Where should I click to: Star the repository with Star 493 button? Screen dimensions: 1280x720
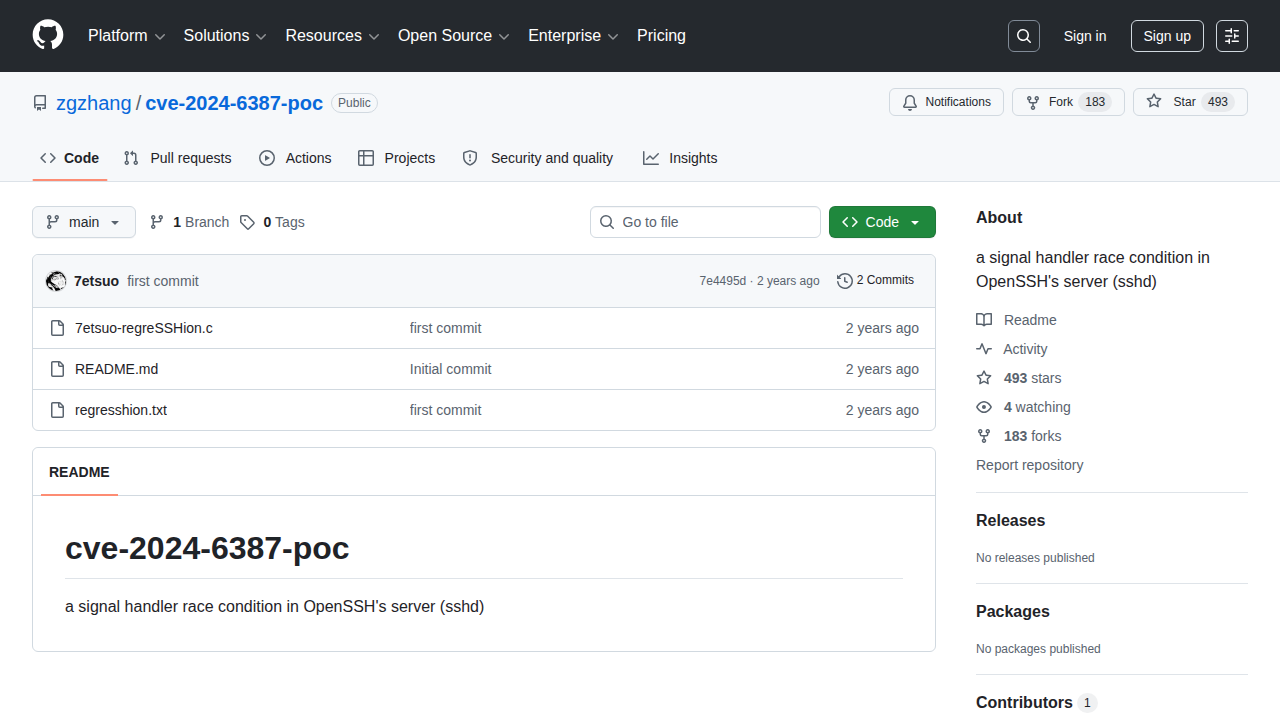(1190, 102)
